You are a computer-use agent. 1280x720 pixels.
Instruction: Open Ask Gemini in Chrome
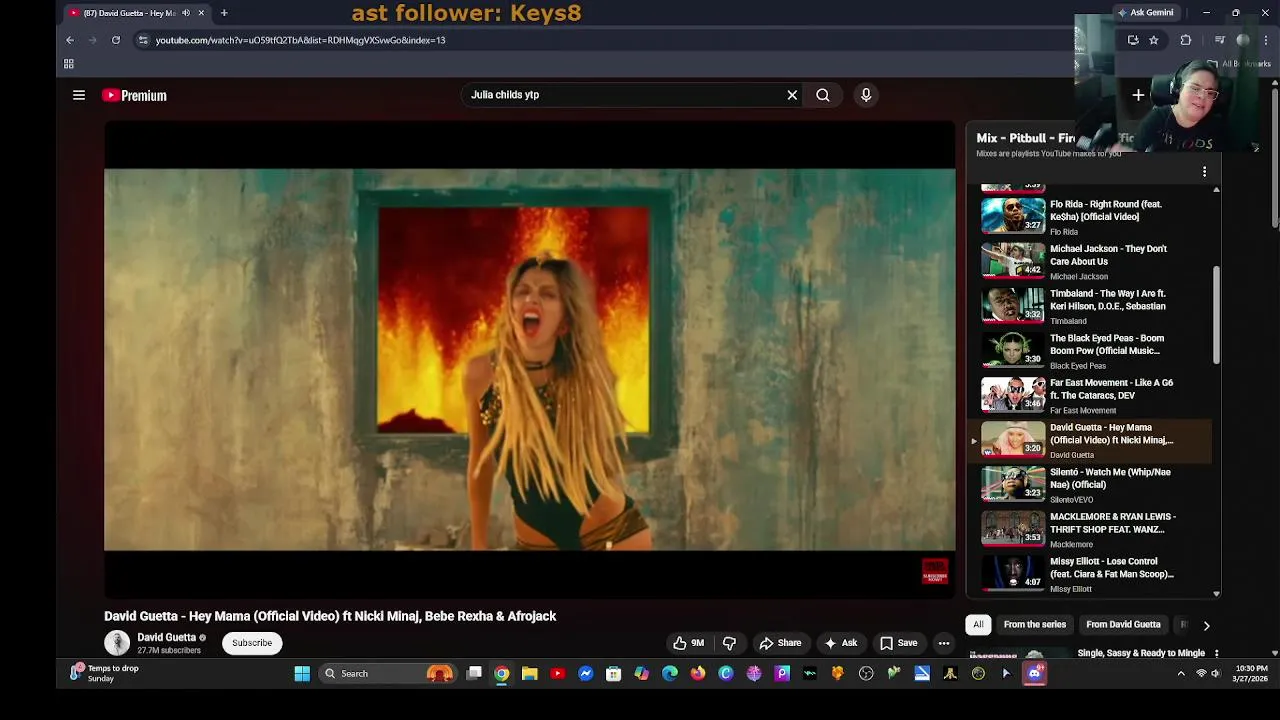pyautogui.click(x=1146, y=13)
